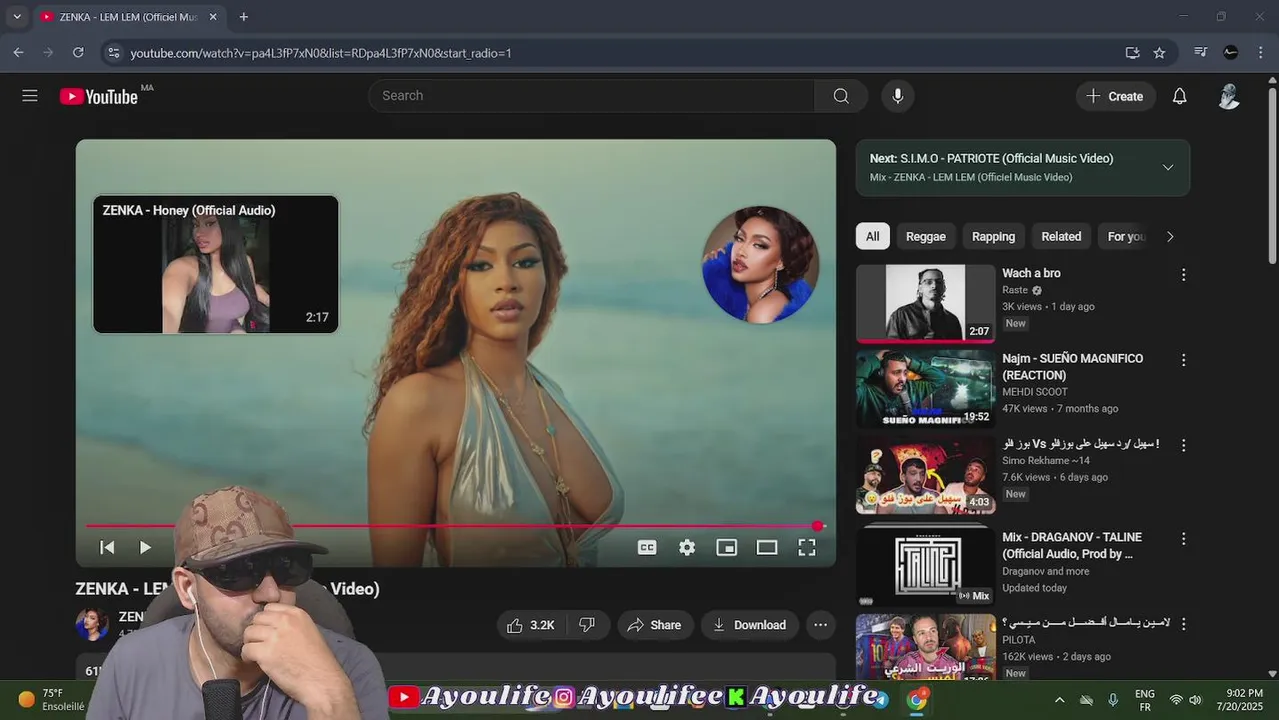The width and height of the screenshot is (1279, 720).
Task: Show more category chips with right arrow
Action: 1170,236
